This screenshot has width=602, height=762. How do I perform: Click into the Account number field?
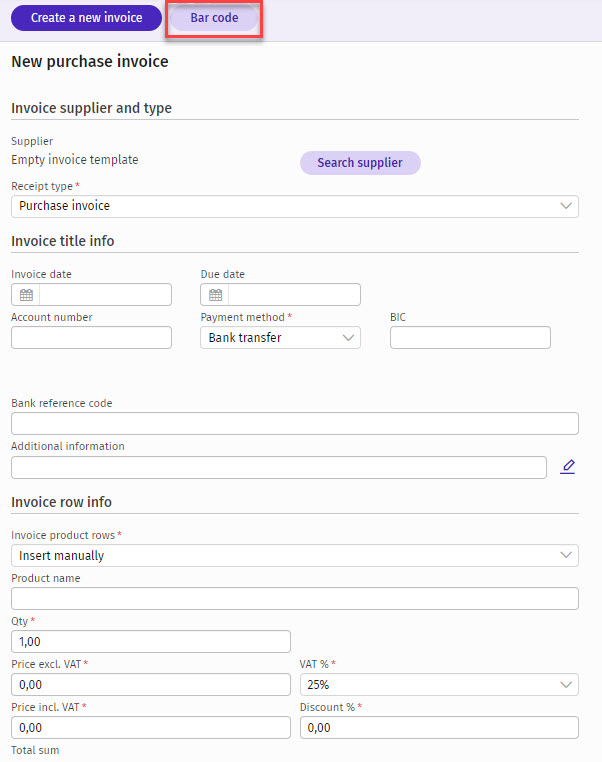pyautogui.click(x=91, y=338)
